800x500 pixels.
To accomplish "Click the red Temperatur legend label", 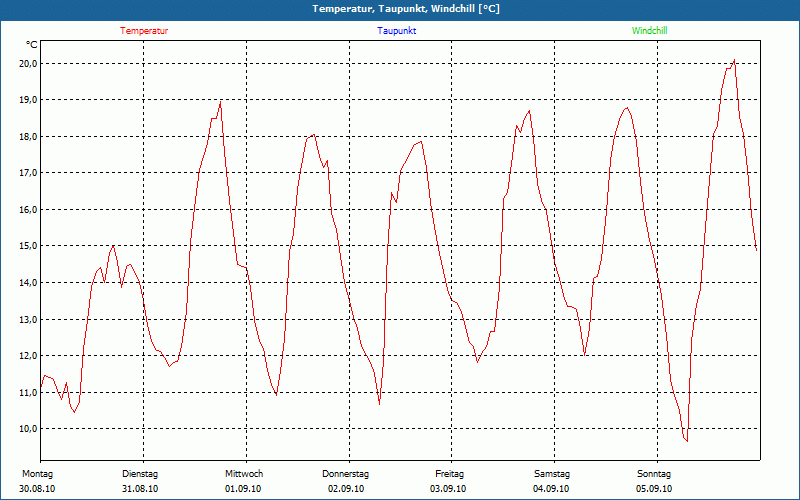I will point(144,31).
